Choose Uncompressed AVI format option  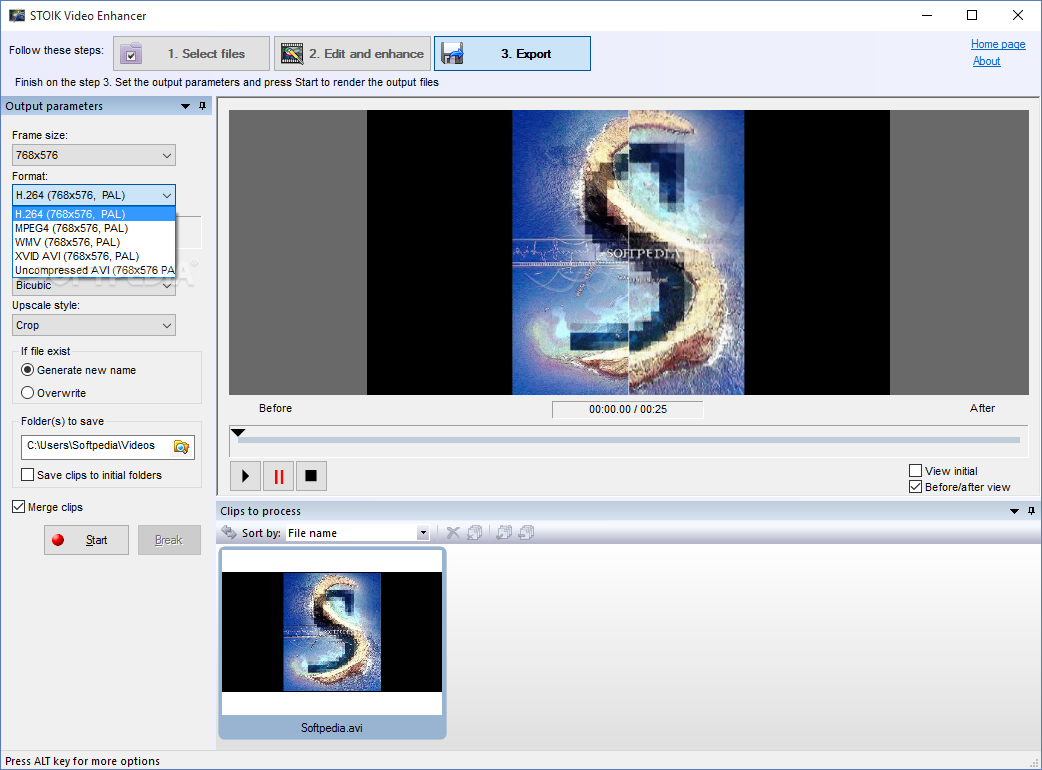pos(94,270)
